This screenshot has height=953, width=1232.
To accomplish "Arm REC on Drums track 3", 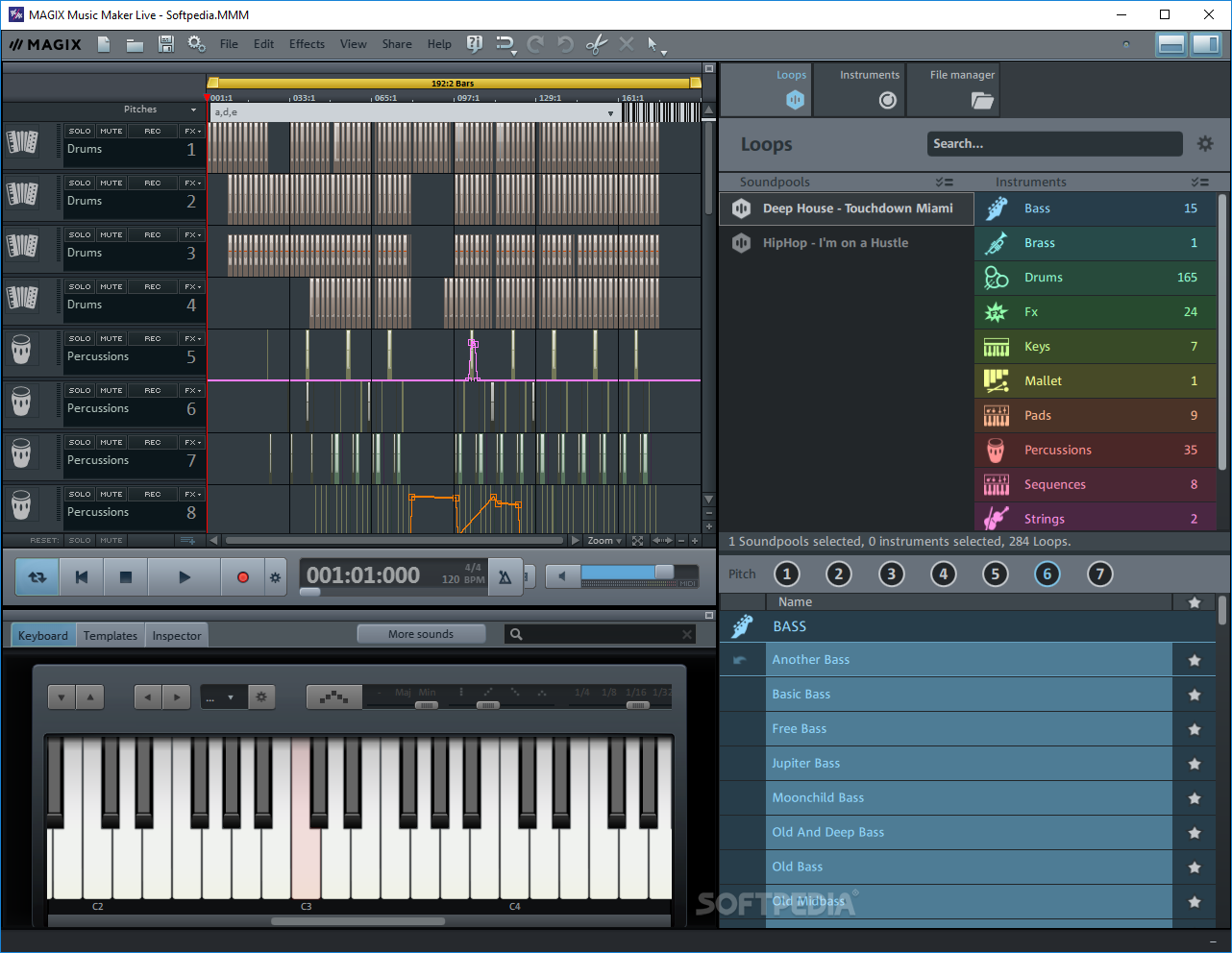I will pos(153,234).
